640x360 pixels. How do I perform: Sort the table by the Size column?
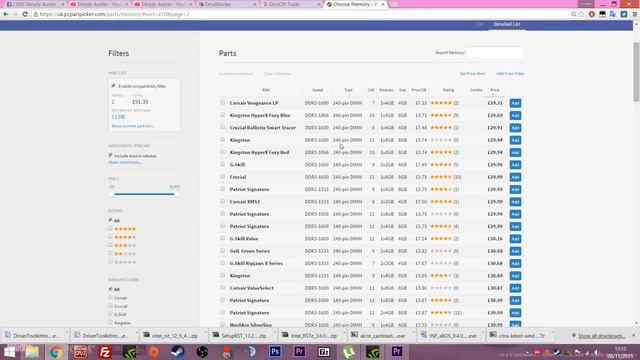pos(402,90)
